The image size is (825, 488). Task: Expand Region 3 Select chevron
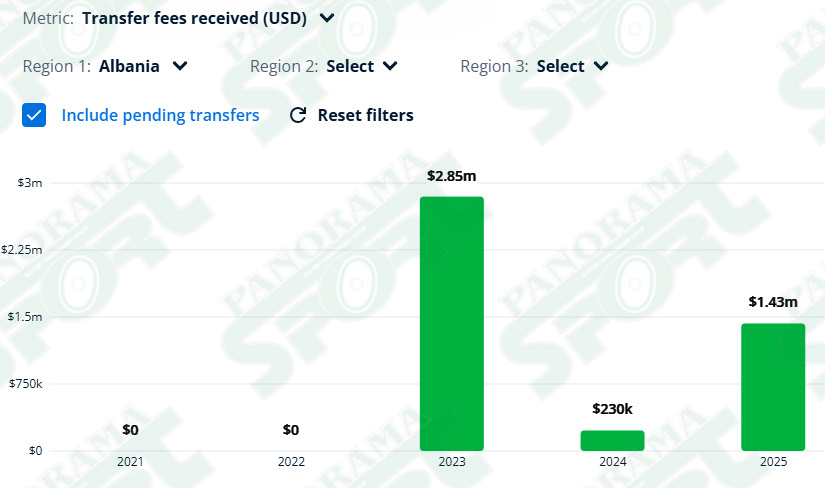click(x=601, y=66)
